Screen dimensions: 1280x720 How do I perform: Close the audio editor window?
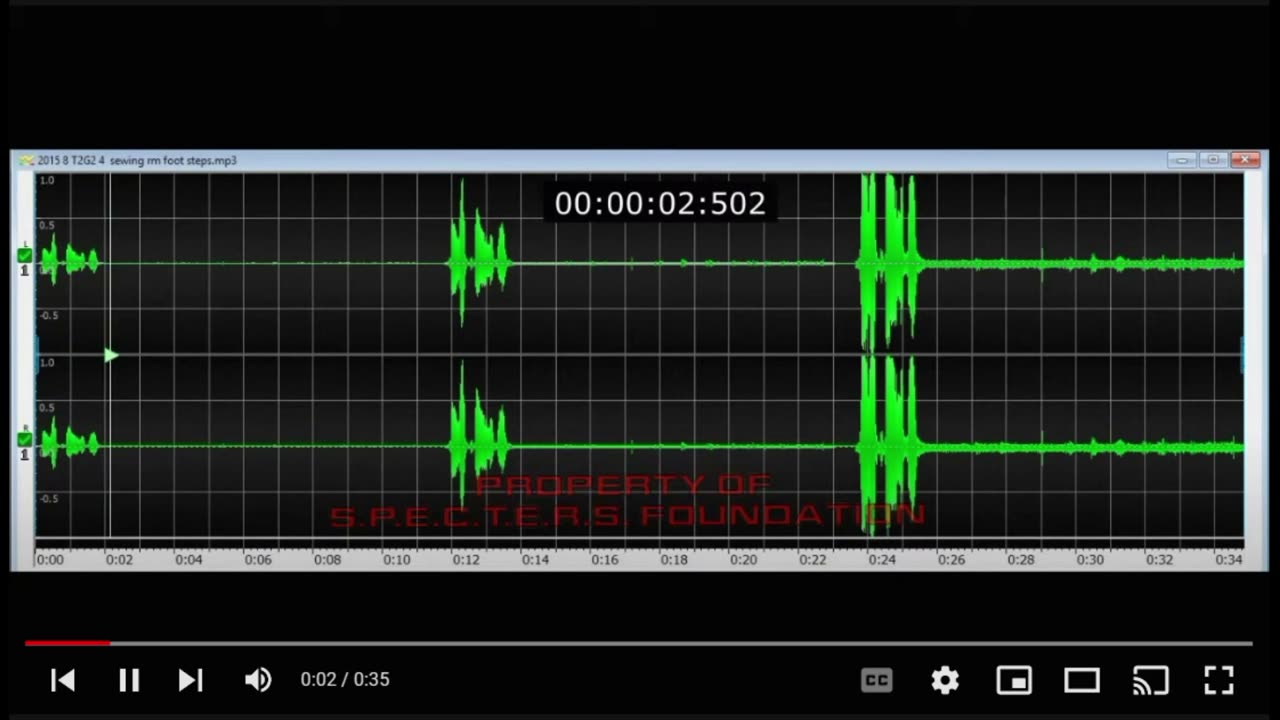pos(1245,160)
